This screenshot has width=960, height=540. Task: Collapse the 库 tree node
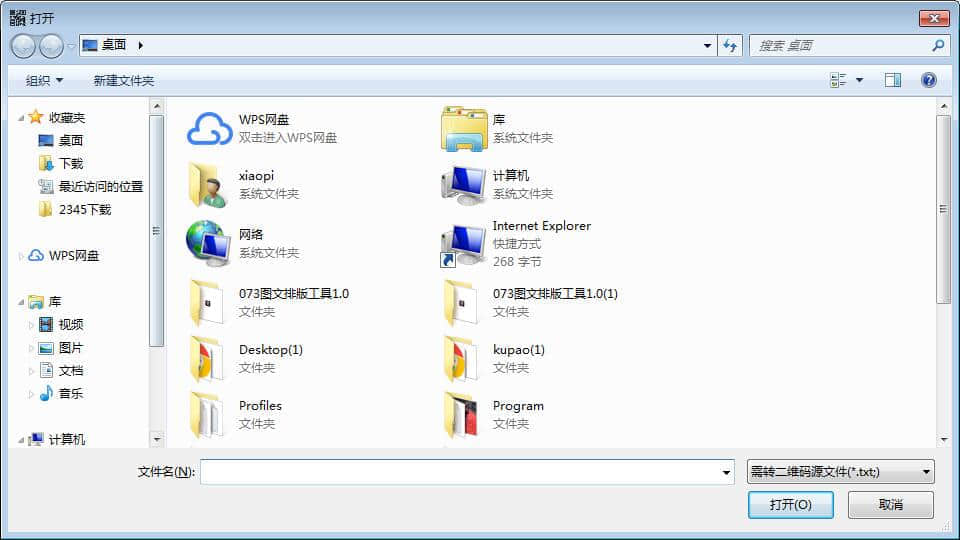click(21, 302)
